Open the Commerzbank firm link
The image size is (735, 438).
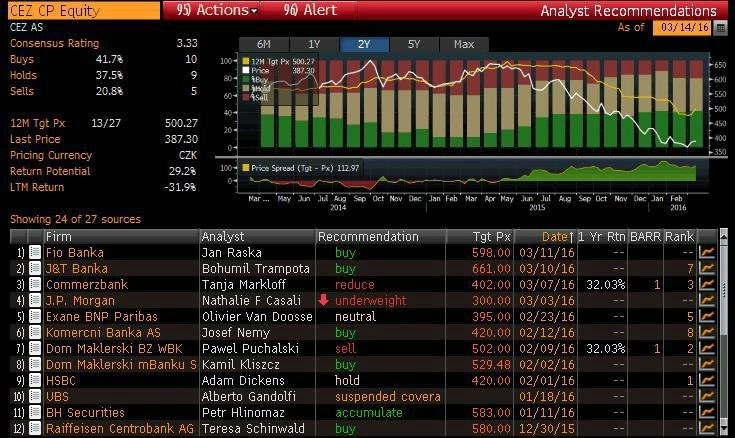[x=87, y=284]
